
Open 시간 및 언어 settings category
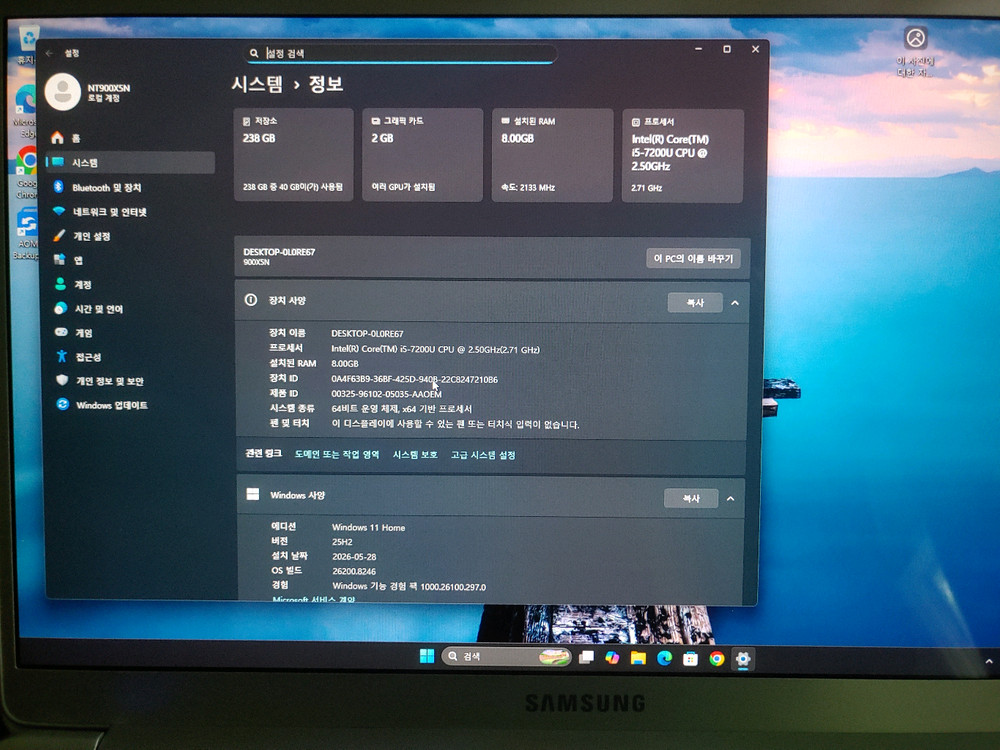tap(130, 309)
